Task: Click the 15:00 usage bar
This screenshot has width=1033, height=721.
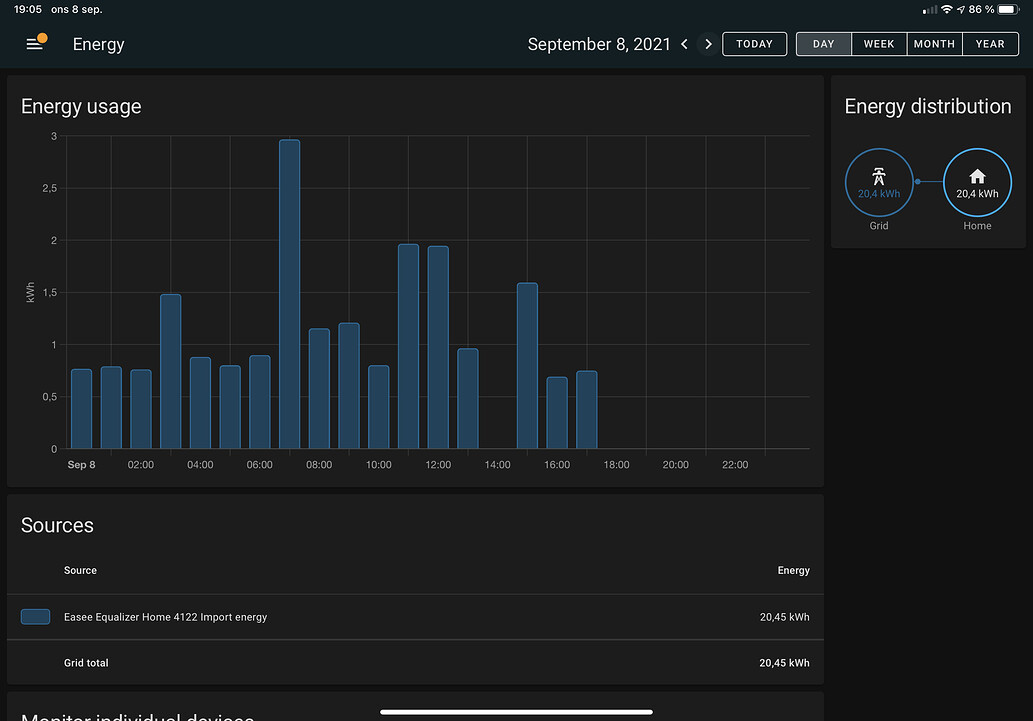Action: [527, 366]
